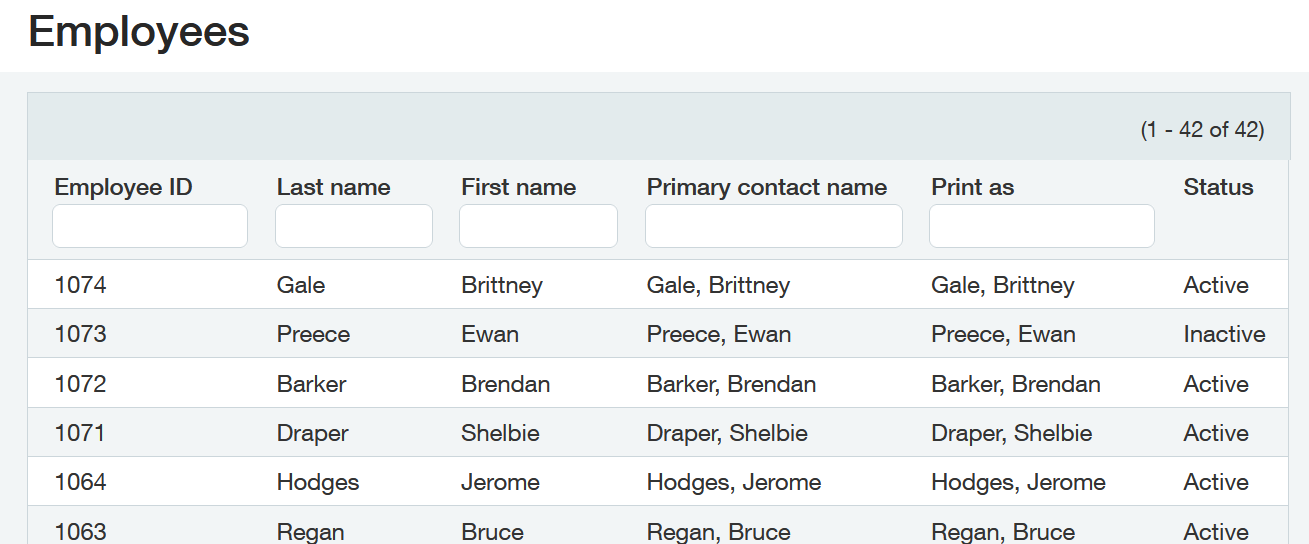Click Regan, Bruce in Print as column
Image resolution: width=1309 pixels, height=544 pixels.
1003,531
